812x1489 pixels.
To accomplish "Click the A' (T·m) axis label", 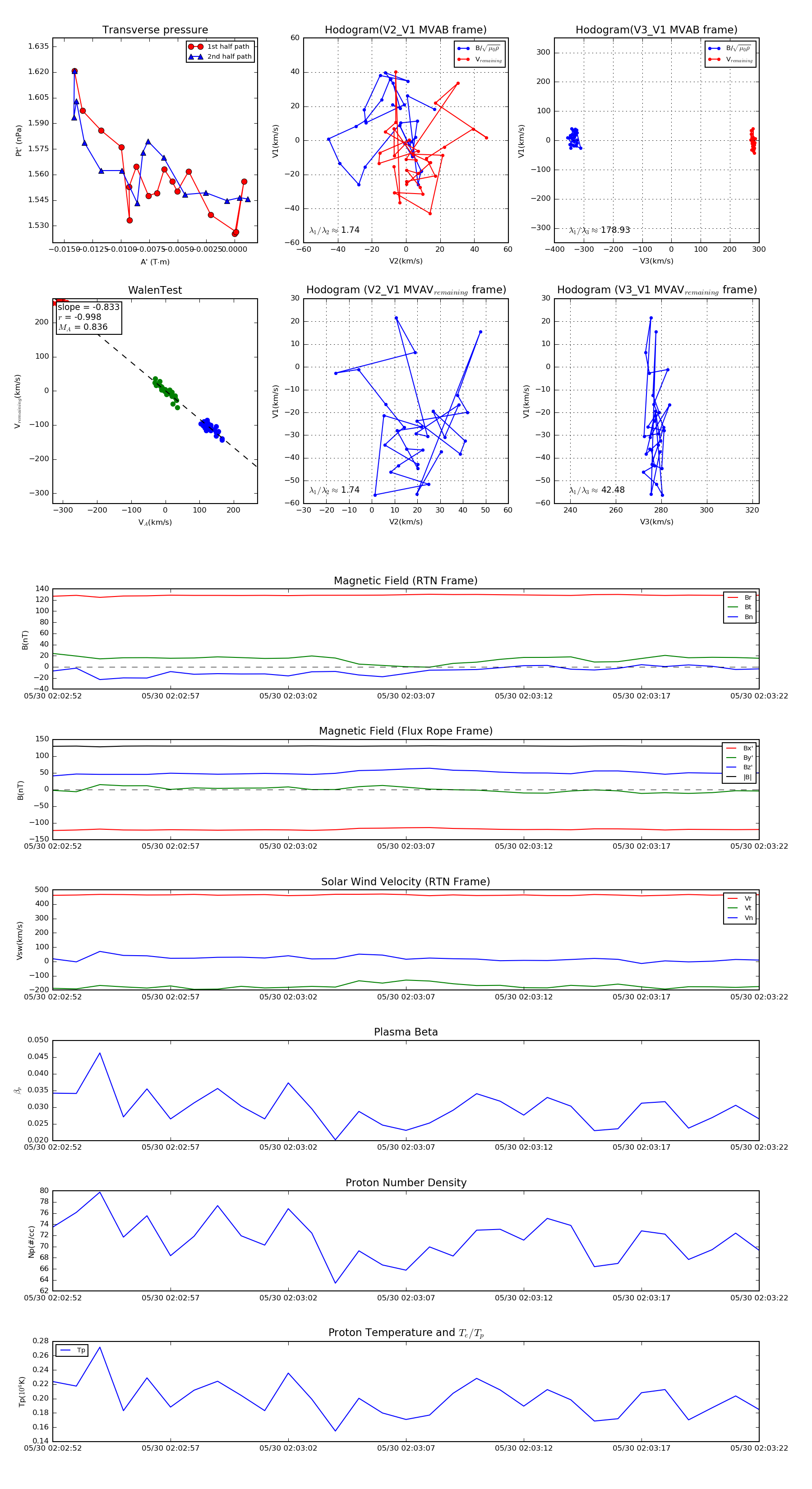I will coord(155,262).
